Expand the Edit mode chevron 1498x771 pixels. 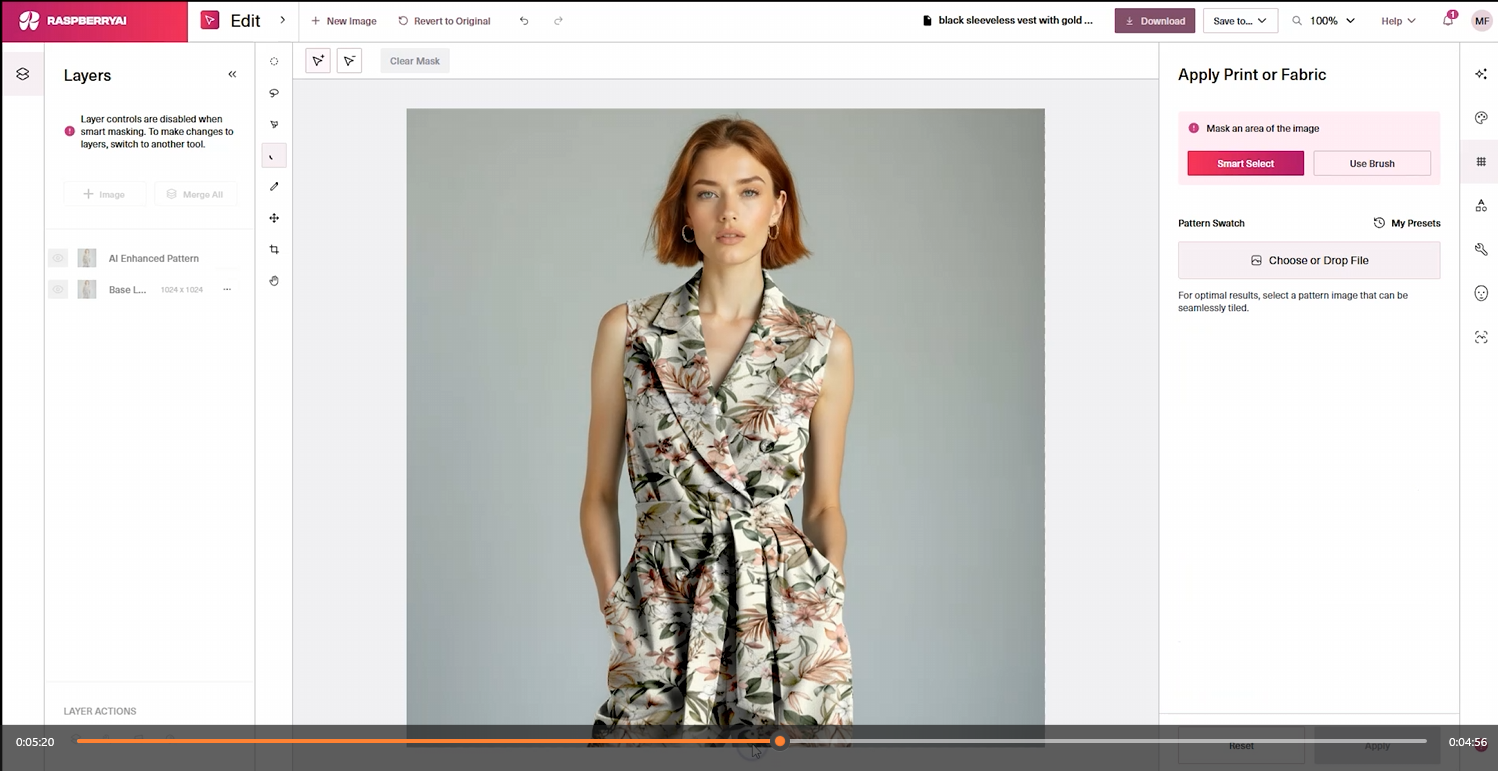tap(282, 20)
